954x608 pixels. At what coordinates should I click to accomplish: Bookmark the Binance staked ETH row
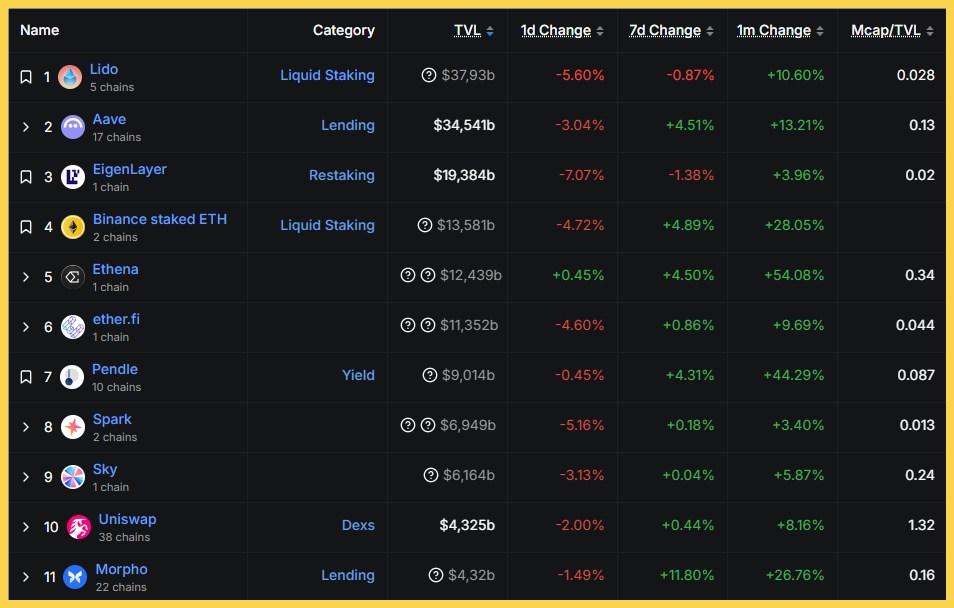coord(26,227)
